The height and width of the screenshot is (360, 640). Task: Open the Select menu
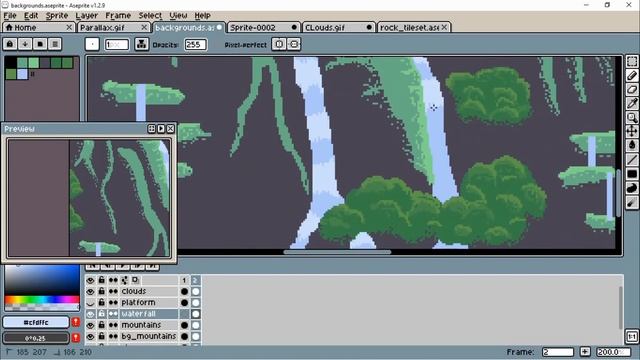150,16
